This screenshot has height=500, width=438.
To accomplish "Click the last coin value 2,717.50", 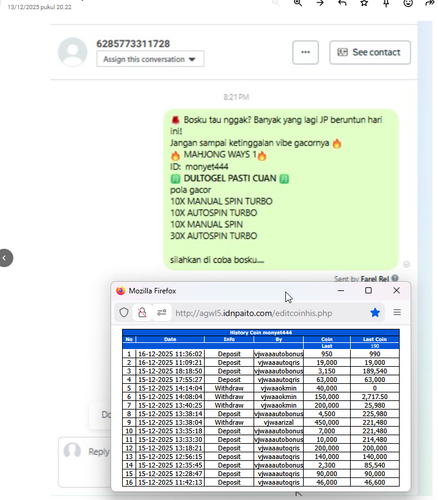I will coord(375,397).
